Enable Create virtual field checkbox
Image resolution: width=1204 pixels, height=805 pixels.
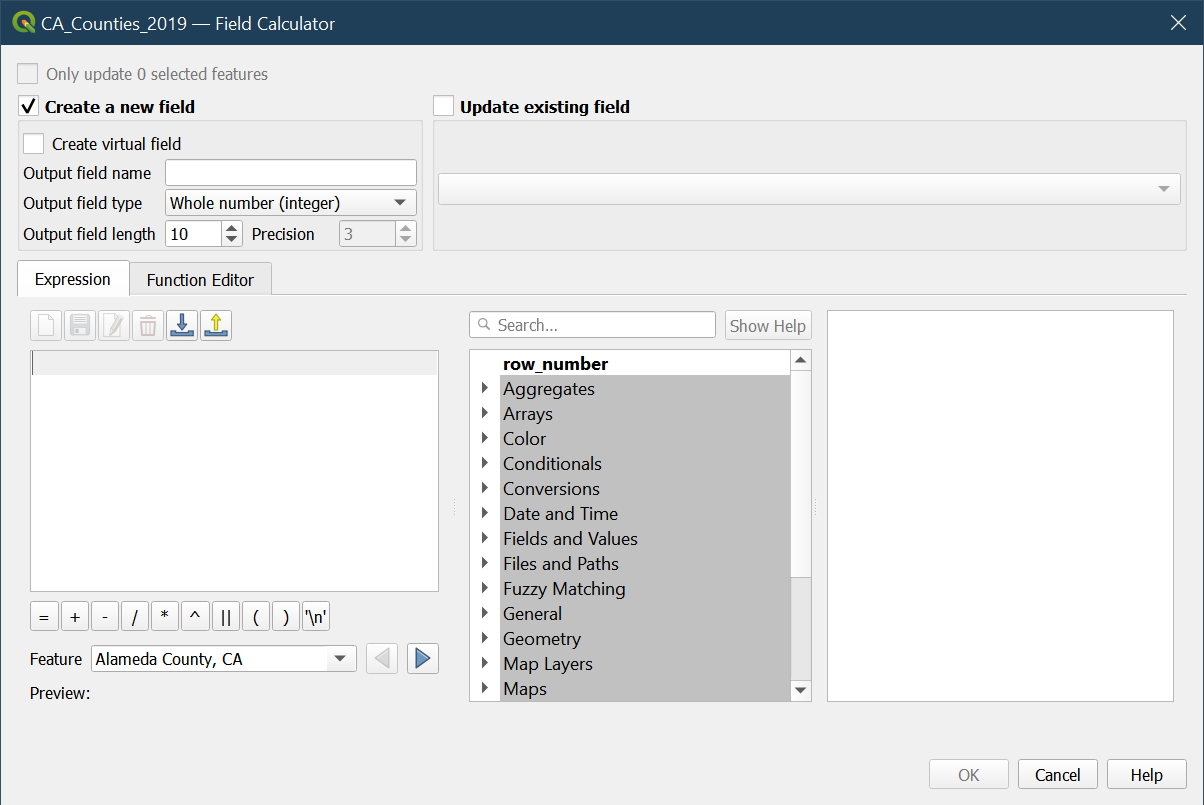[x=34, y=144]
